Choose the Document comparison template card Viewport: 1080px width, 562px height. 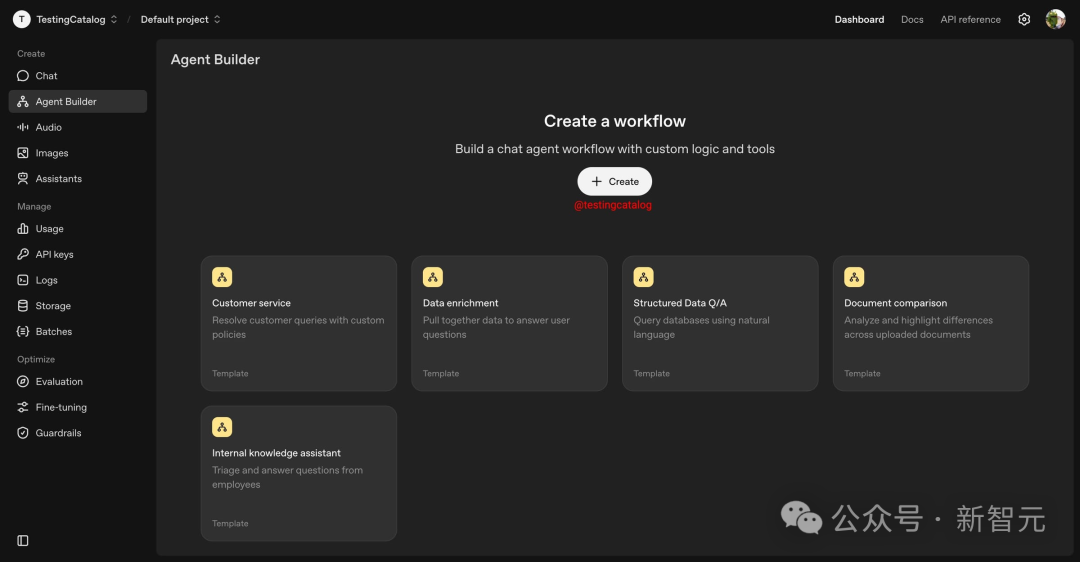click(x=930, y=323)
